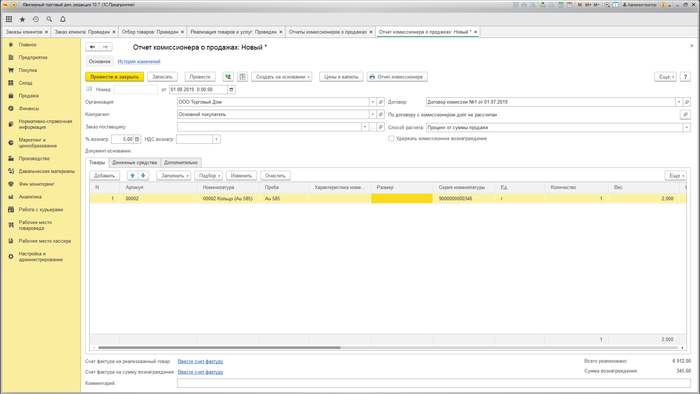
Task: Open help question mark button
Action: [685, 77]
